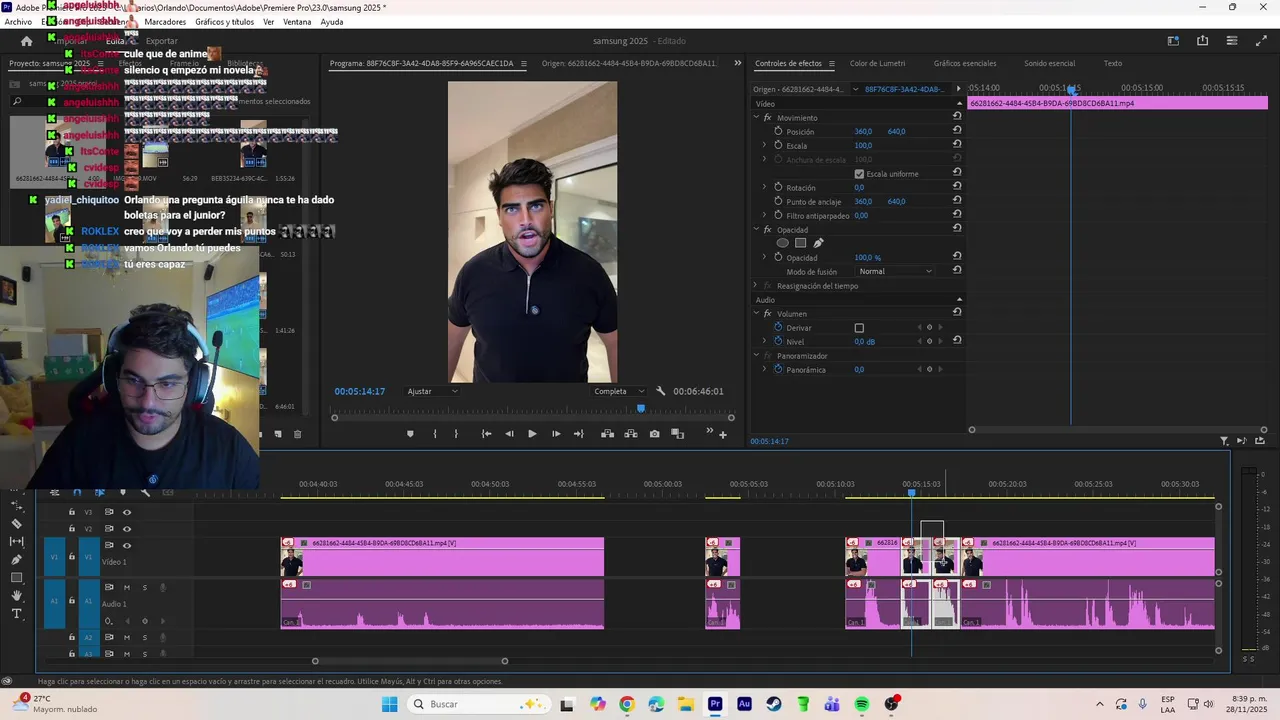Expand the Rotación property
1280x720 pixels.
(x=765, y=188)
